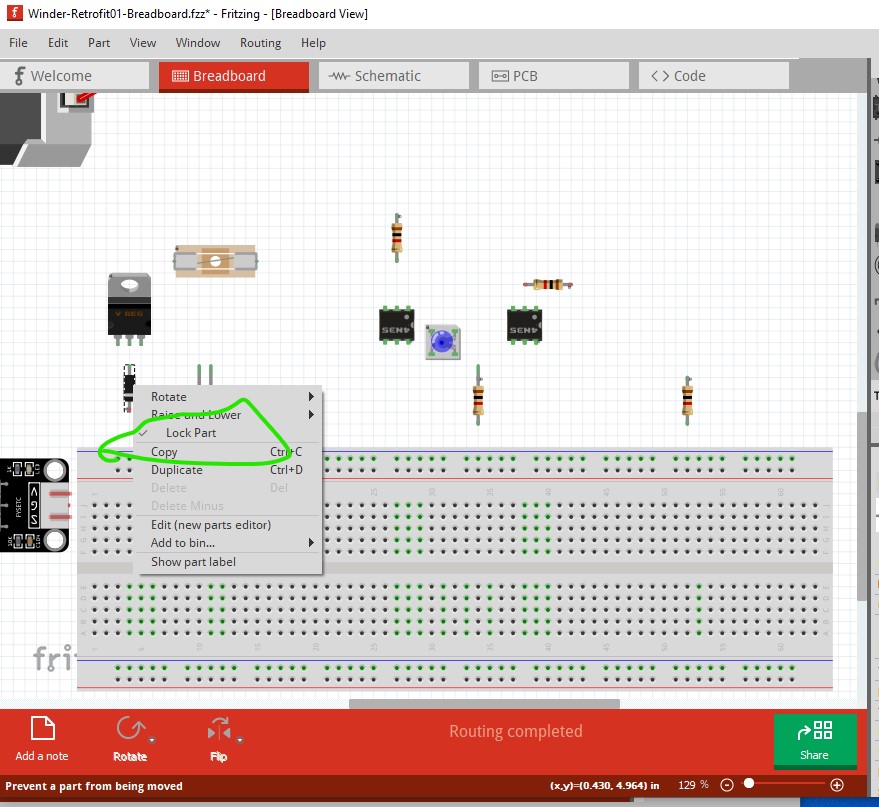Image resolution: width=879 pixels, height=807 pixels.
Task: Click the Routing completed status text
Action: point(516,731)
